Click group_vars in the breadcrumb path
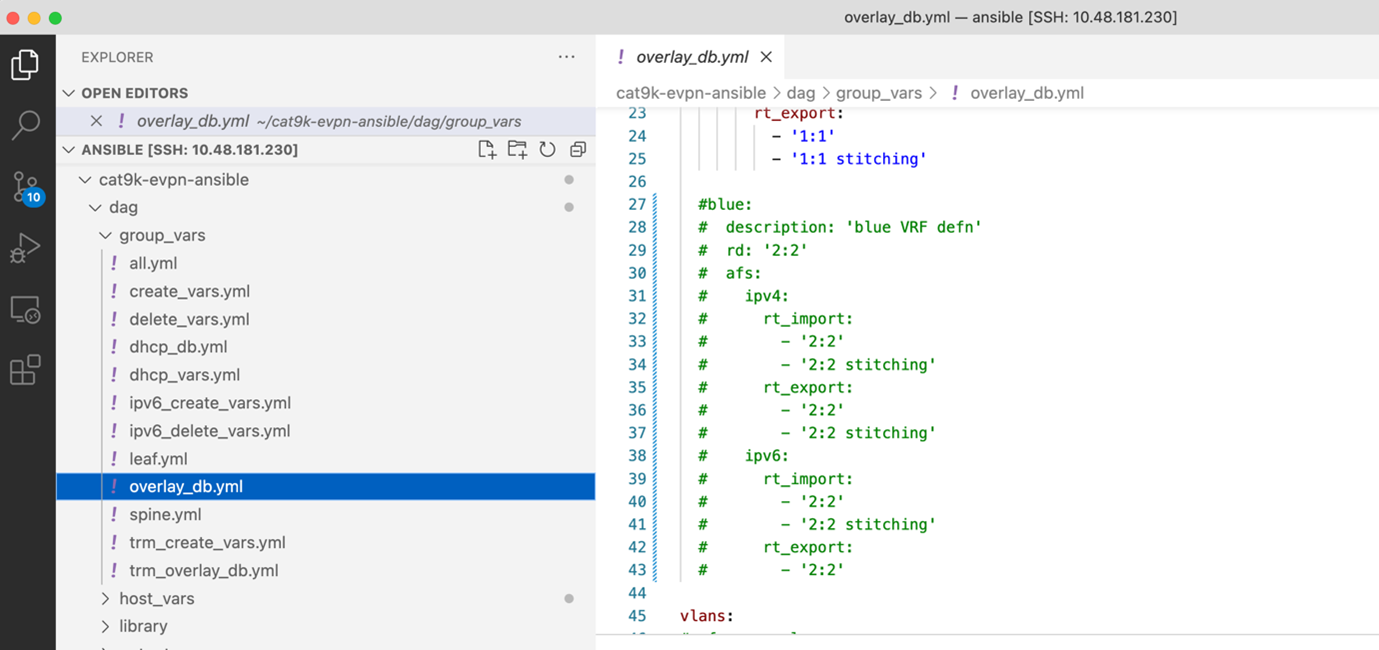The width and height of the screenshot is (1379, 650). (x=879, y=93)
